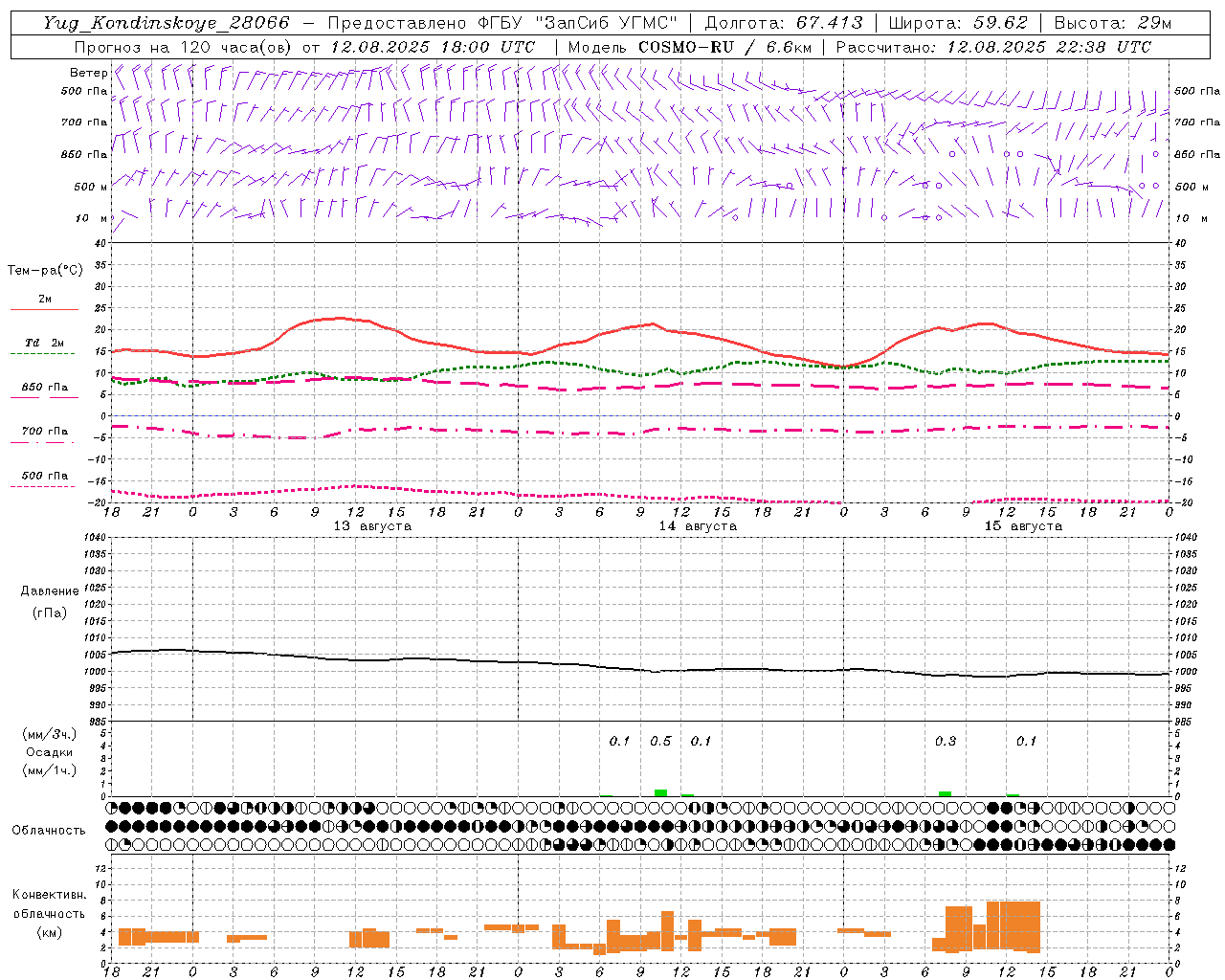The height and width of the screenshot is (980, 1225).
Task: Click the 850 гПа temperature legend label
Action: (x=45, y=388)
